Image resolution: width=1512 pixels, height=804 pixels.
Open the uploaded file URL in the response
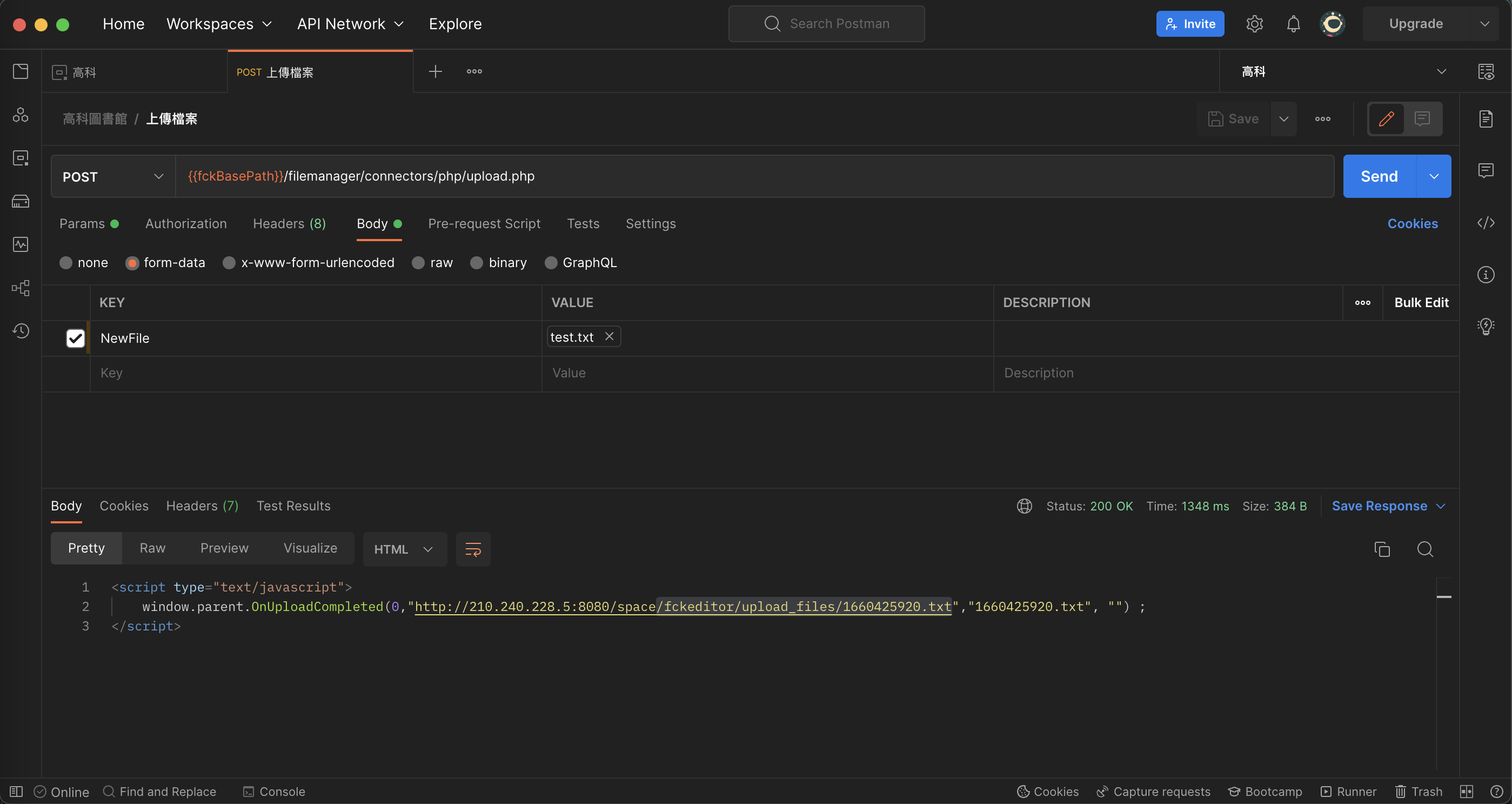click(683, 606)
